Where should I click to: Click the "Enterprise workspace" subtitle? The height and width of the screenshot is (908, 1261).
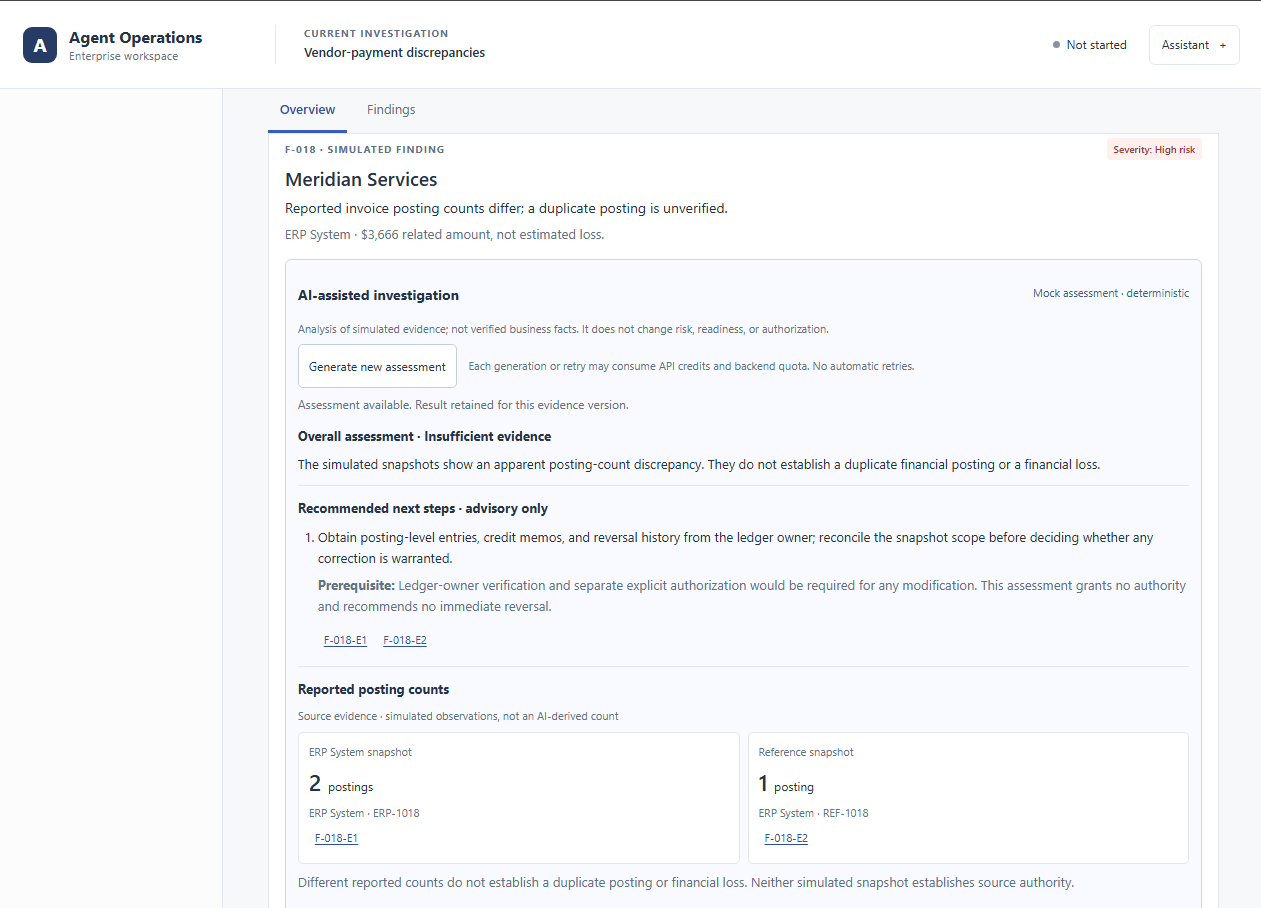pos(123,57)
